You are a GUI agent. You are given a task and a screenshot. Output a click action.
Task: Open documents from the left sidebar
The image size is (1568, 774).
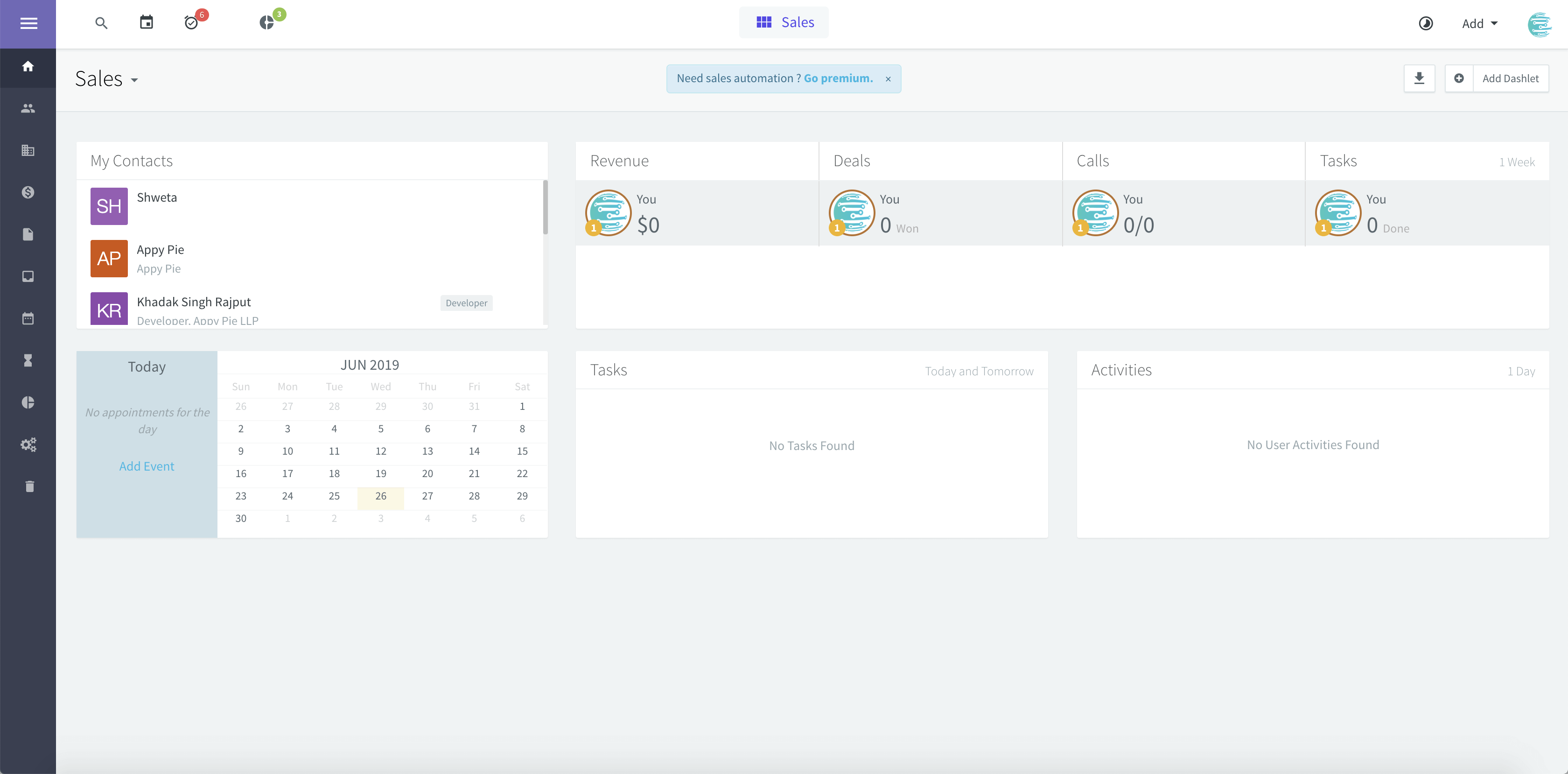point(28,234)
